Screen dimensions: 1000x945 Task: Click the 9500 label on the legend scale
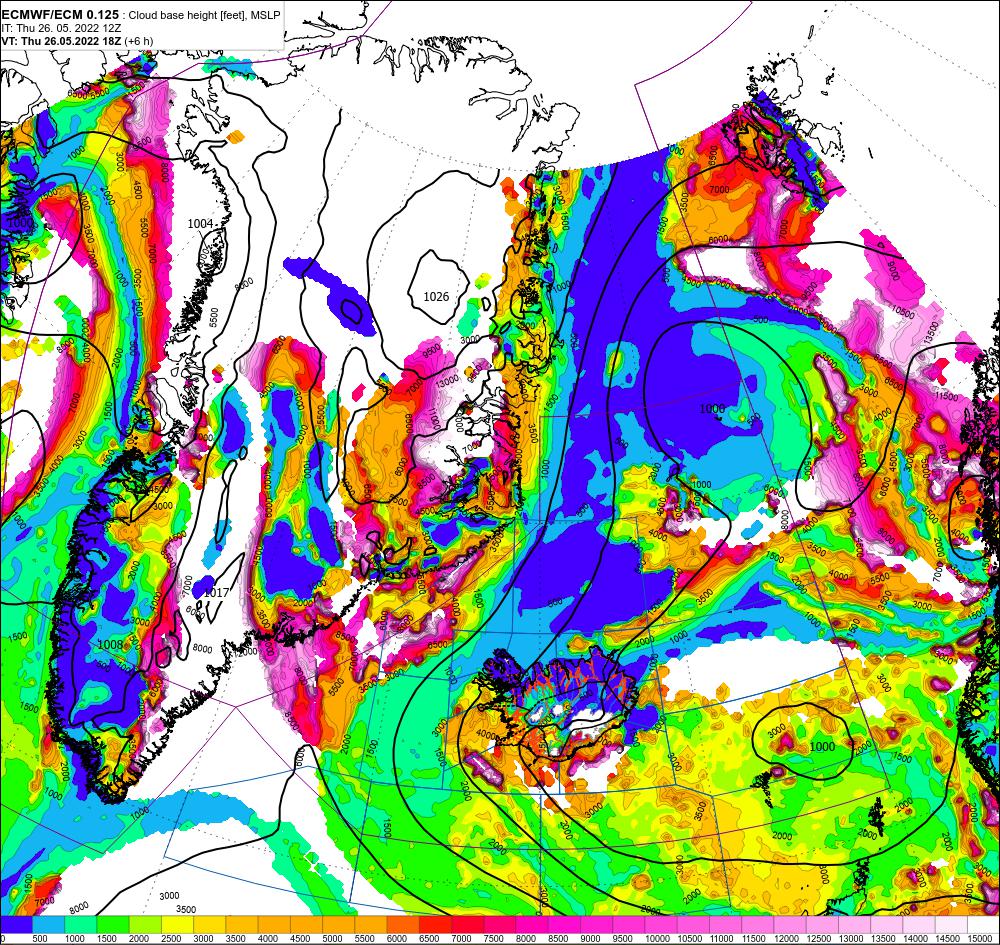coord(623,939)
